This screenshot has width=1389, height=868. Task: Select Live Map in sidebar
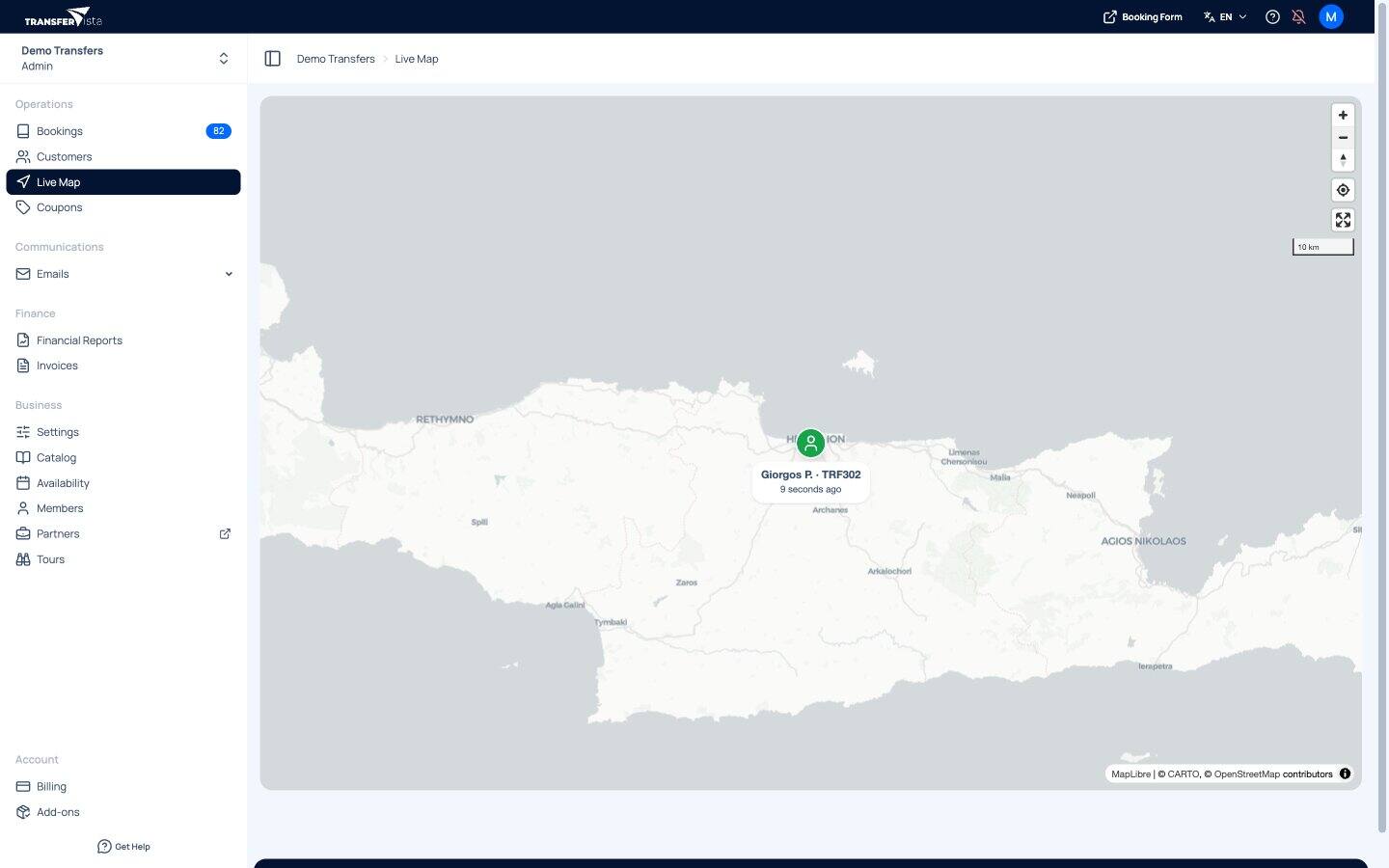point(123,182)
